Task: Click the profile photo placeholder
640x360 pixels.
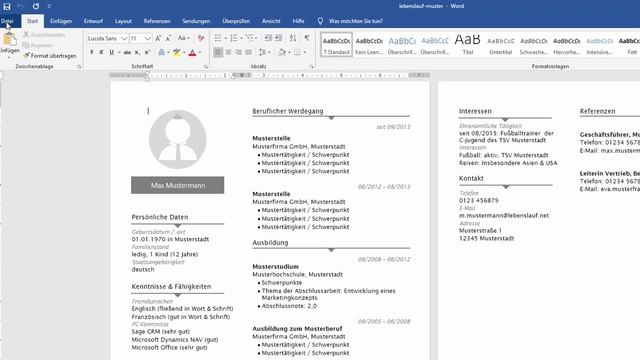Action: tap(178, 139)
